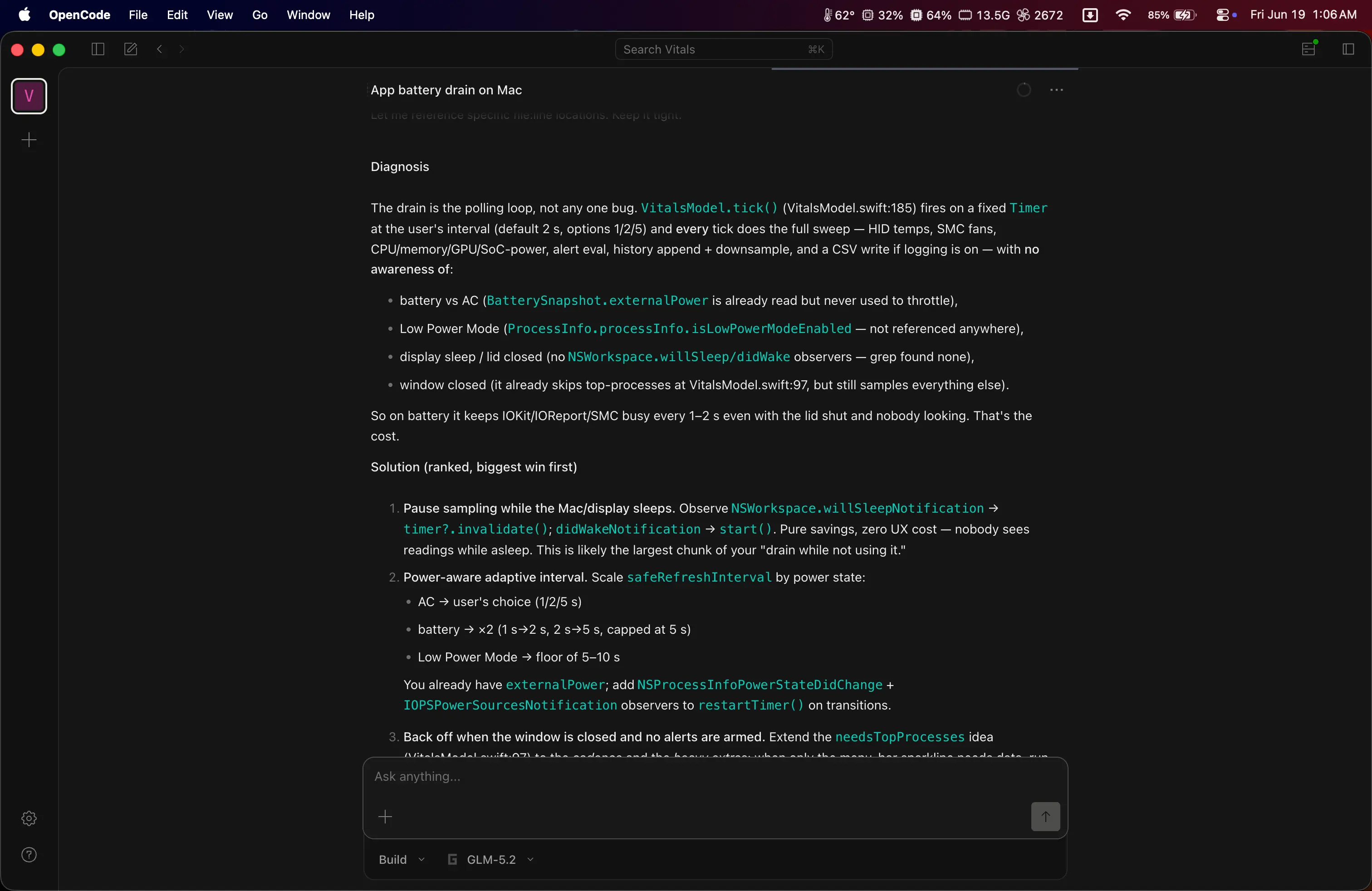Select the V project avatar in sidebar
Image resolution: width=1372 pixels, height=891 pixels.
pyautogui.click(x=29, y=96)
